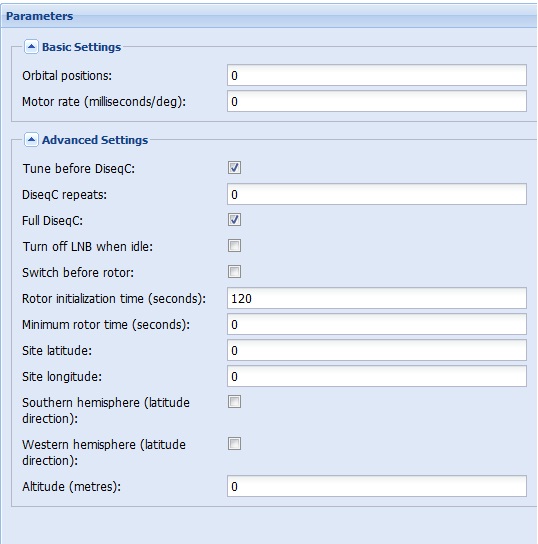Click the Site longitude input box

coord(377,376)
